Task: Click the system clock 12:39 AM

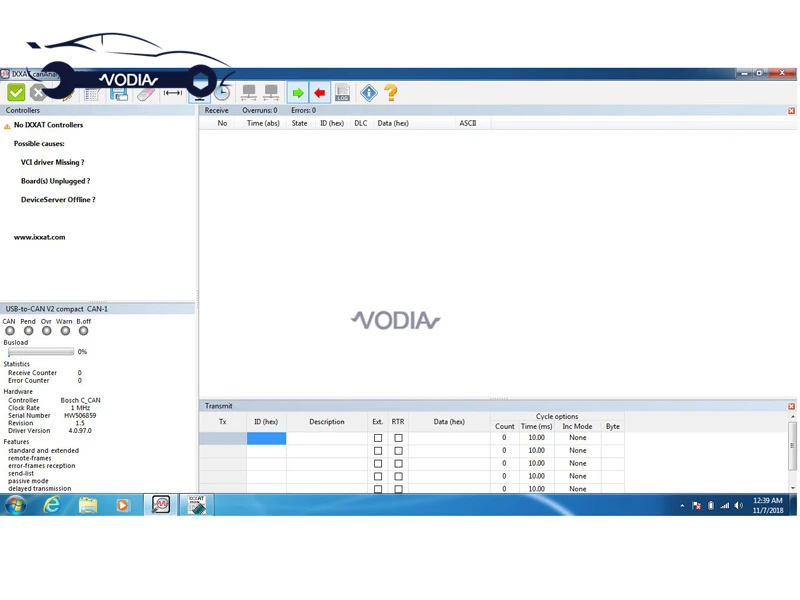Action: click(x=767, y=501)
